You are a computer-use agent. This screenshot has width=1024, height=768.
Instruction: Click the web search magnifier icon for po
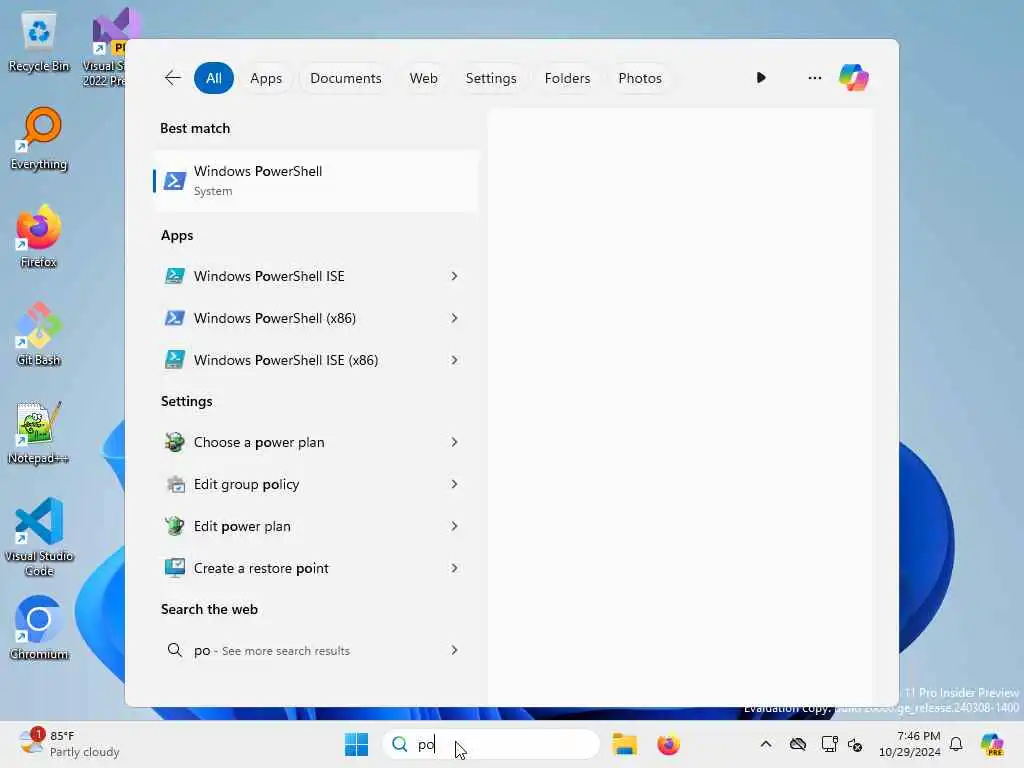(174, 650)
